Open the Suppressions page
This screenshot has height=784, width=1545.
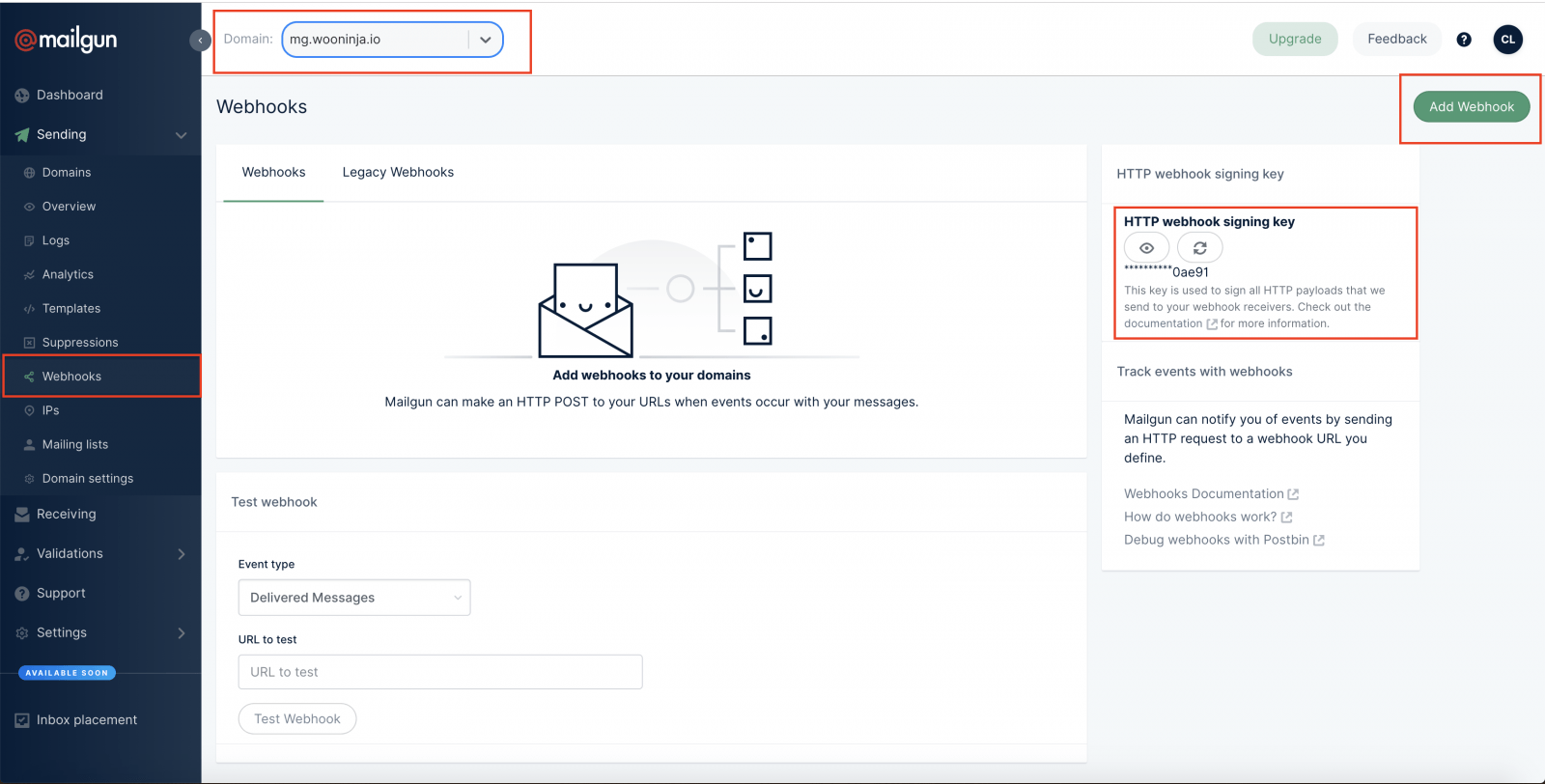80,342
